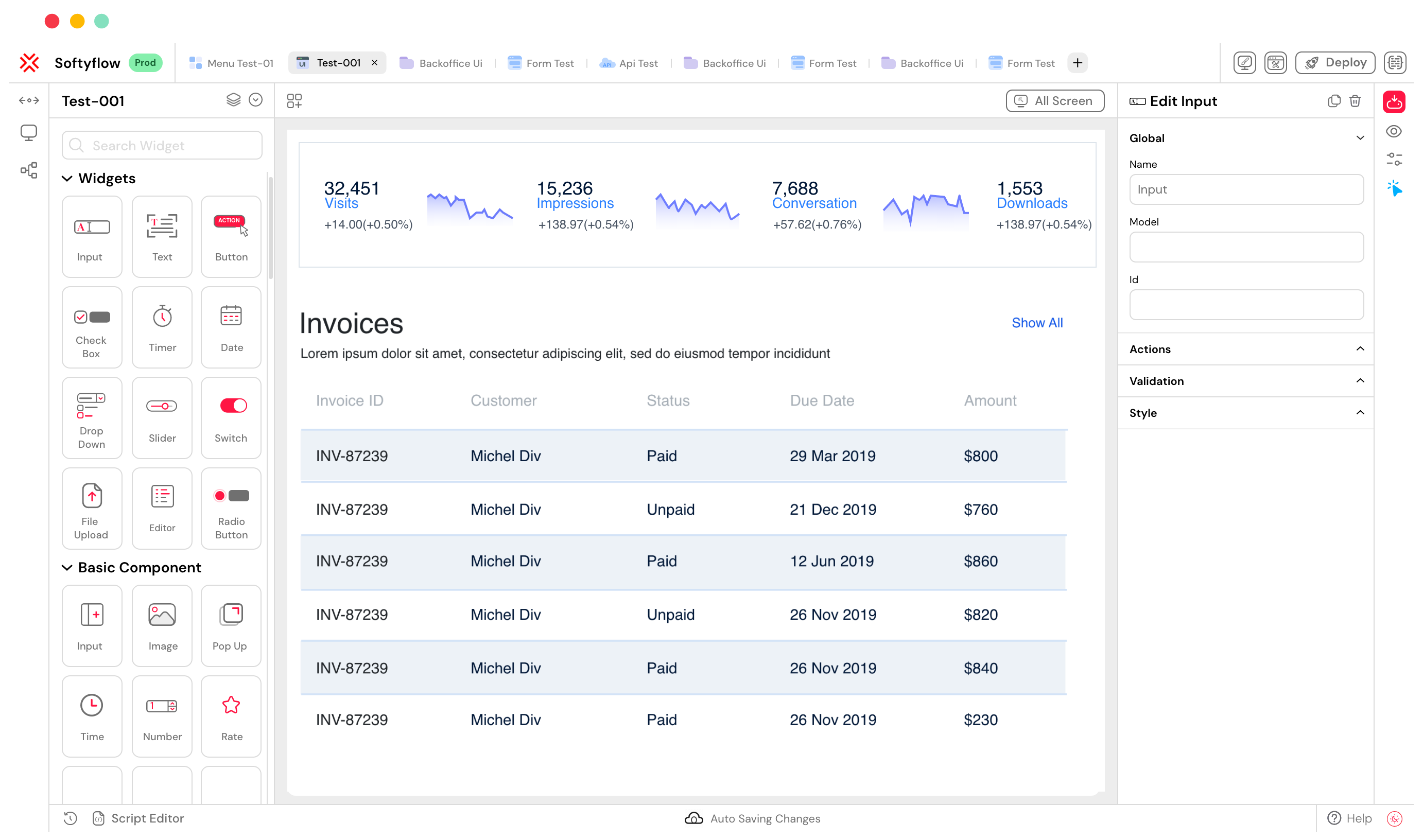1423x840 pixels.
Task: Expand the Actions section in Edit Input
Action: [1246, 349]
